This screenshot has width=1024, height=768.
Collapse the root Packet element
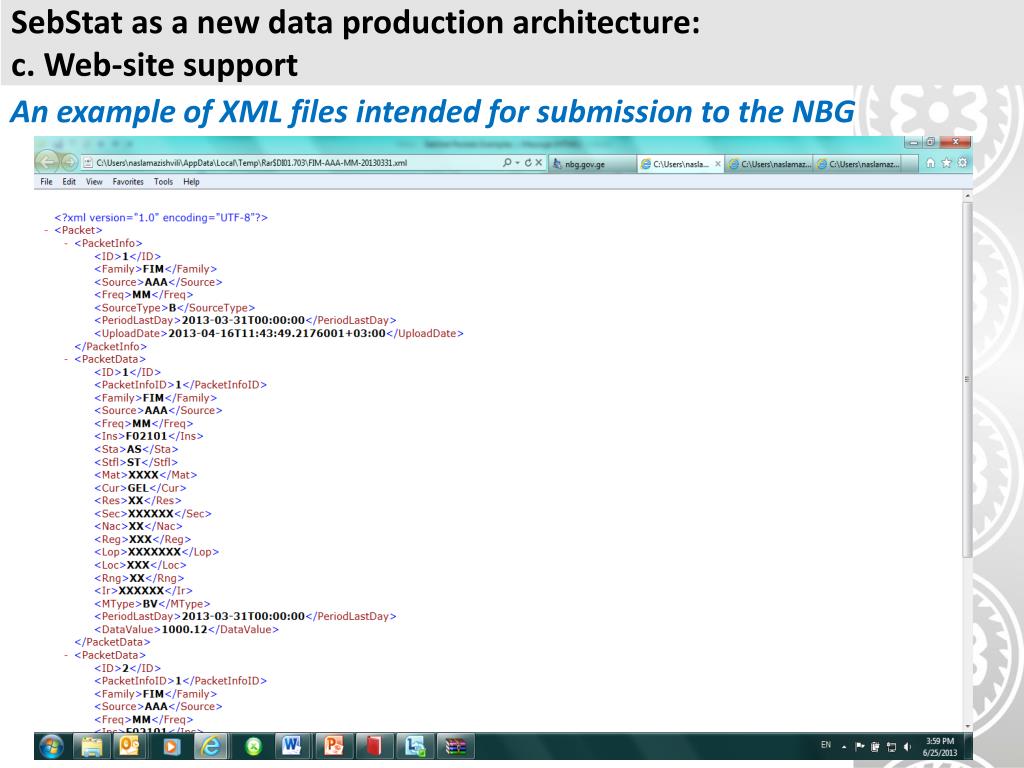tap(46, 231)
